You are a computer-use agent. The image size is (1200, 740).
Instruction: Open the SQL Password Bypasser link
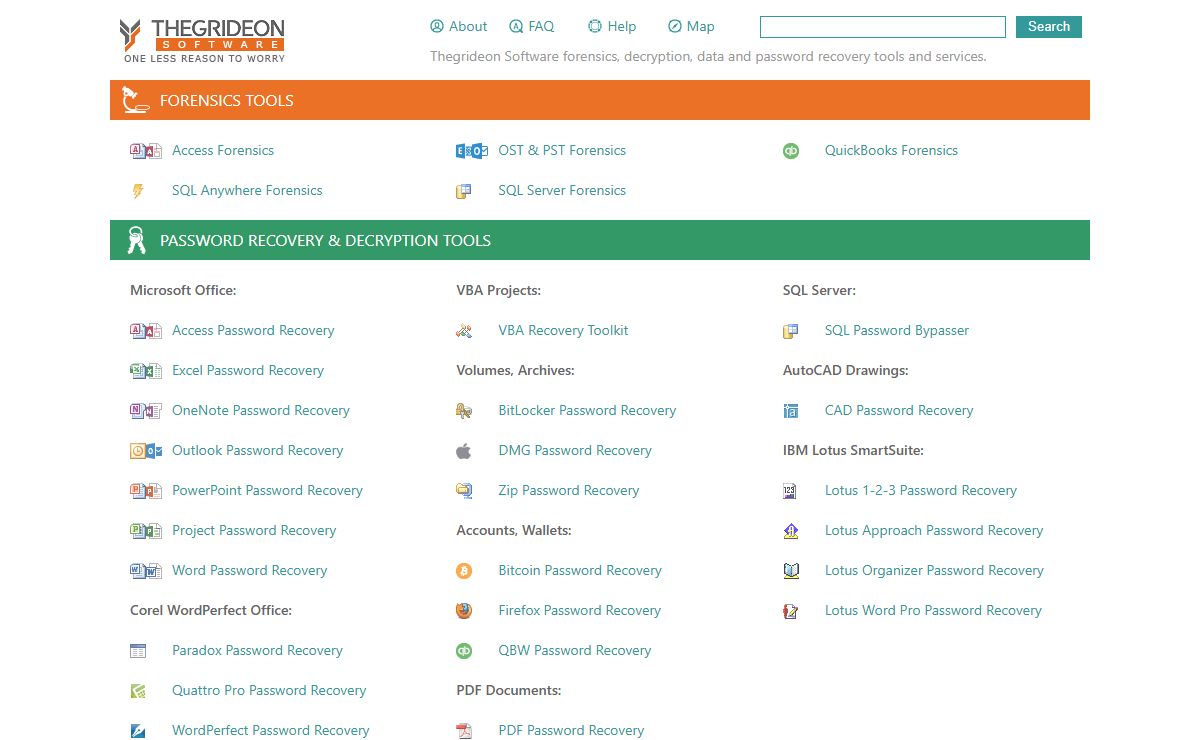[x=897, y=331]
